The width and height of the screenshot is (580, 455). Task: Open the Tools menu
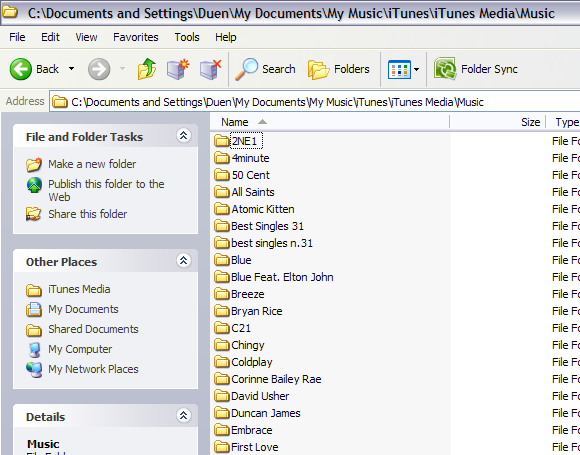click(x=187, y=37)
